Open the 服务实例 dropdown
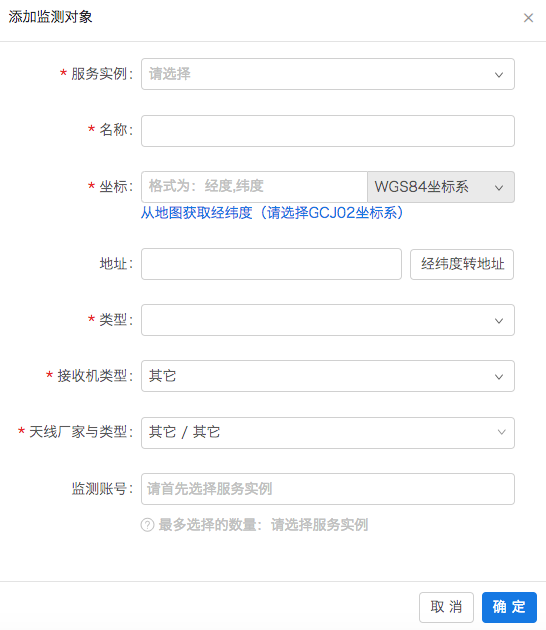This screenshot has width=546, height=630. pyautogui.click(x=327, y=74)
